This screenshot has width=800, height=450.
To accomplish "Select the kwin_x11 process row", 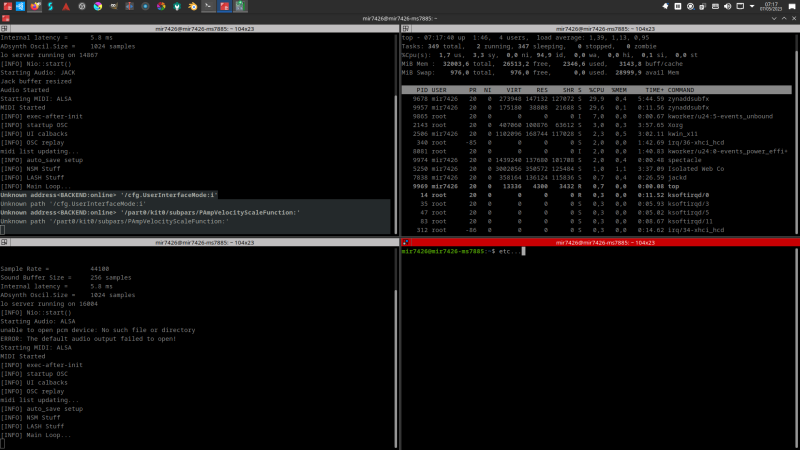I will (x=596, y=134).
